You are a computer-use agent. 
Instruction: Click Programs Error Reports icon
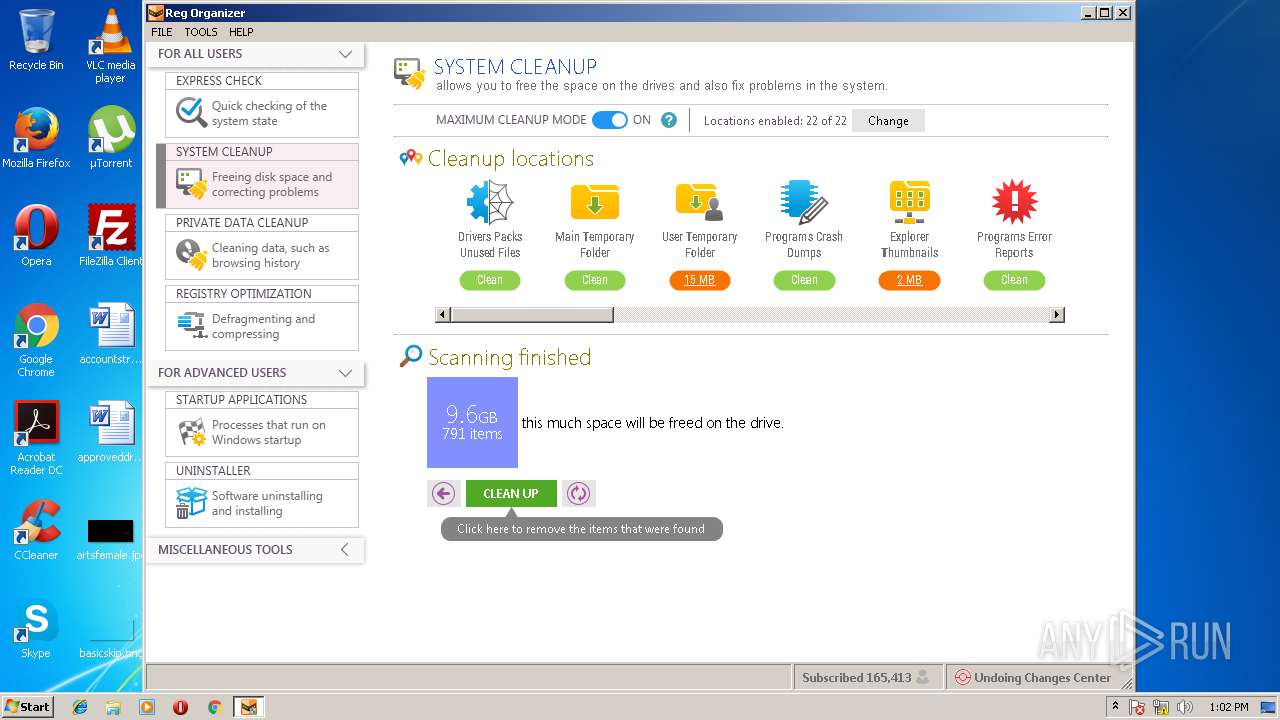click(1014, 202)
